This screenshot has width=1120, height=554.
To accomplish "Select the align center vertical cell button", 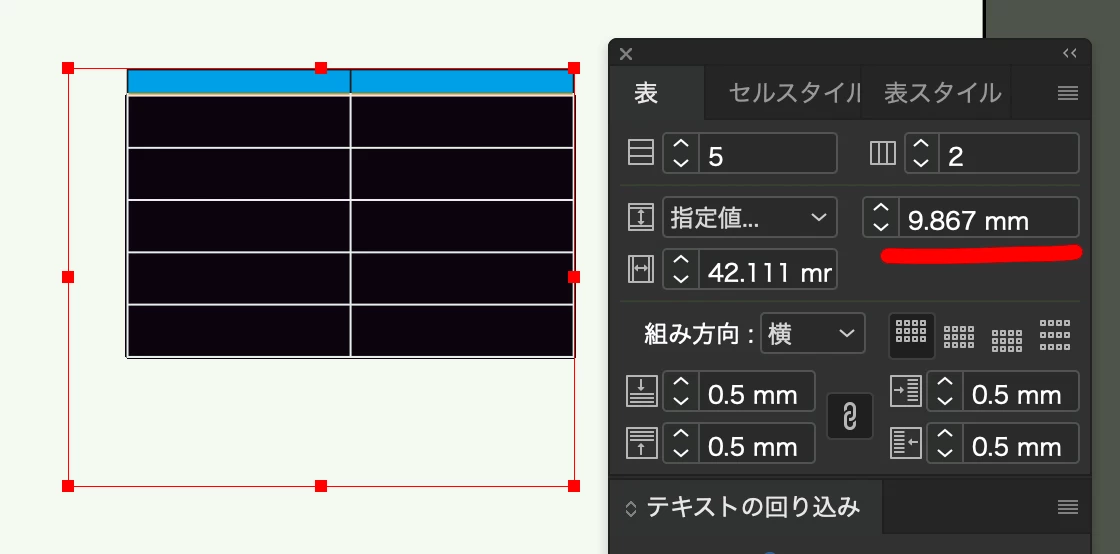I will (959, 336).
